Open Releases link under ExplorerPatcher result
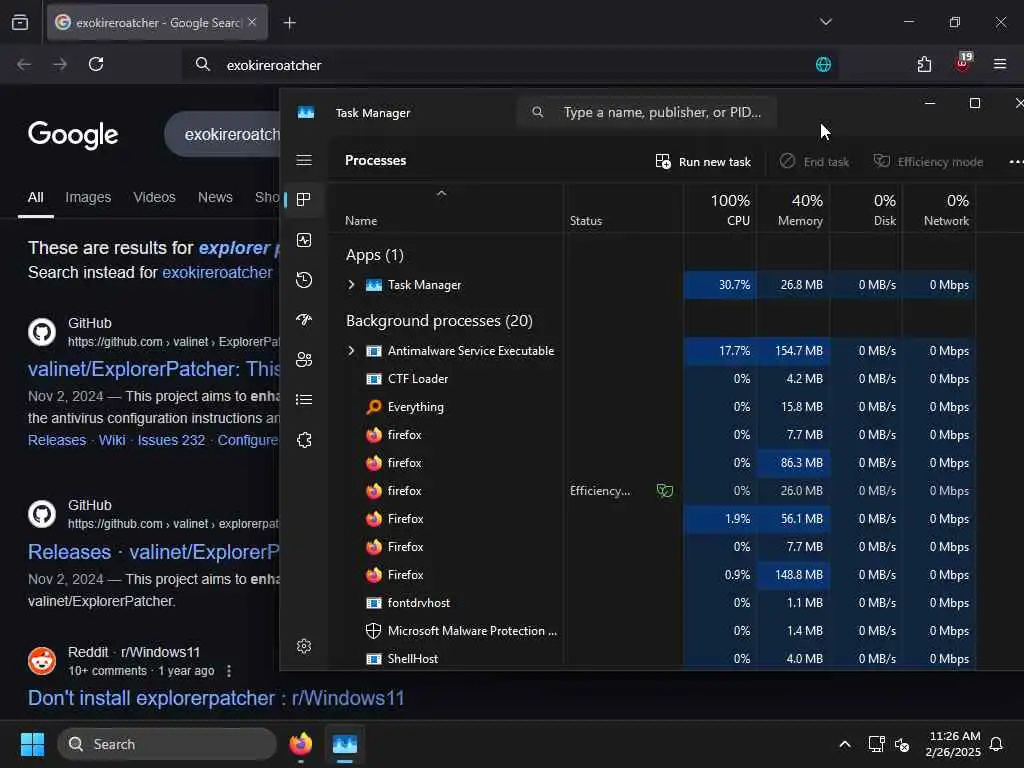Viewport: 1024px width, 768px height. [x=57, y=440]
